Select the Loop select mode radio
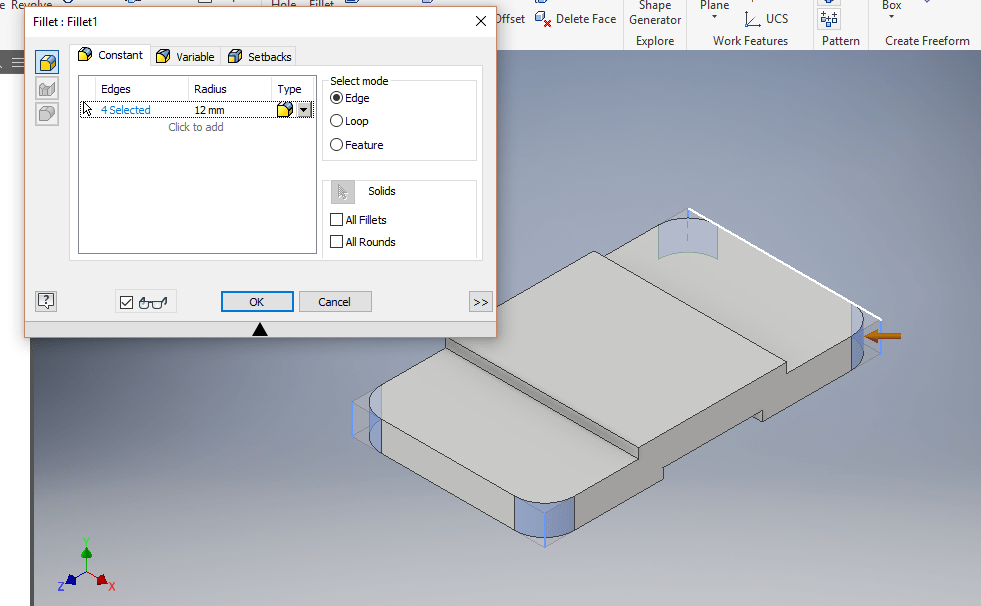Viewport: 981px width, 606px height. [x=337, y=121]
